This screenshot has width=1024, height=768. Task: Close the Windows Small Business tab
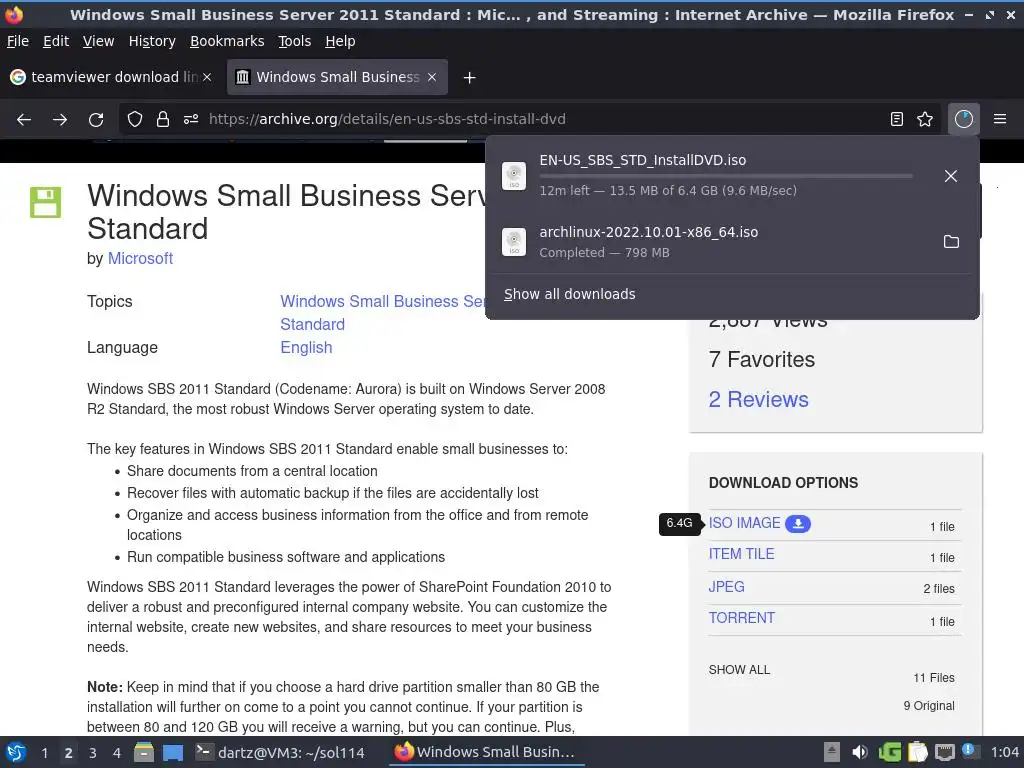click(432, 77)
